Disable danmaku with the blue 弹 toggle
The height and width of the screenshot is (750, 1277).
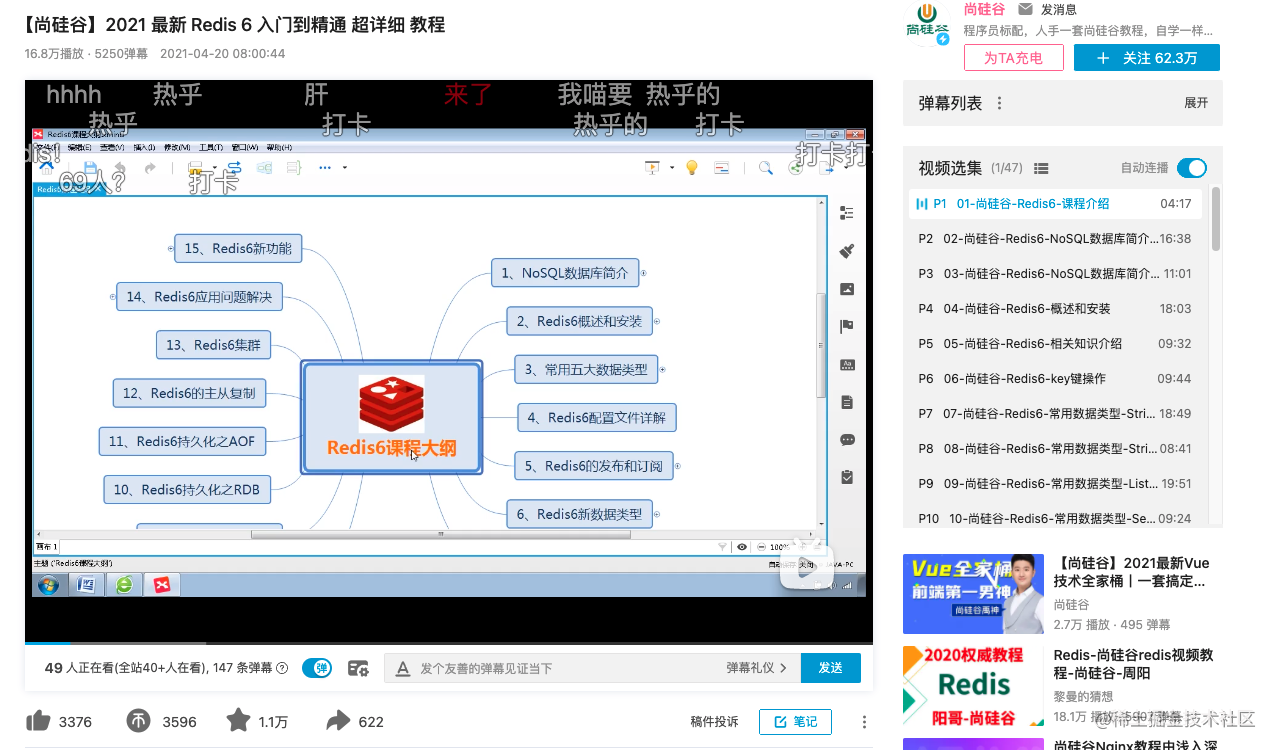pyautogui.click(x=317, y=667)
